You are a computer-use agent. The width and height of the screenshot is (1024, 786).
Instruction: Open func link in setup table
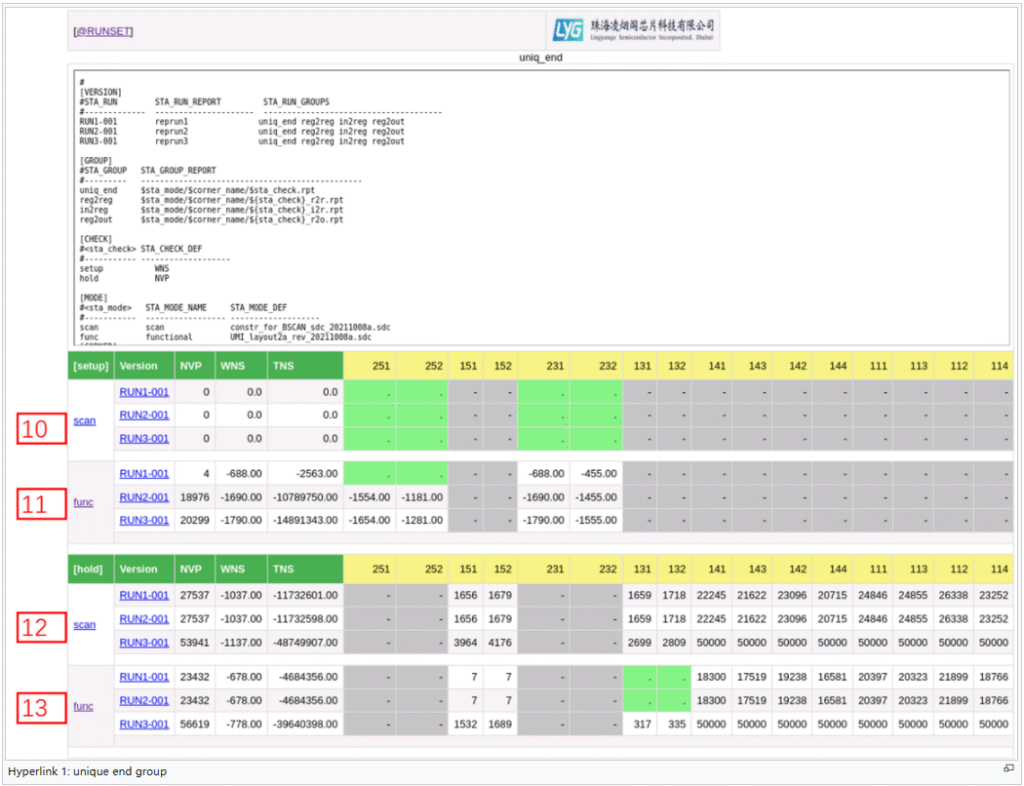coord(84,502)
